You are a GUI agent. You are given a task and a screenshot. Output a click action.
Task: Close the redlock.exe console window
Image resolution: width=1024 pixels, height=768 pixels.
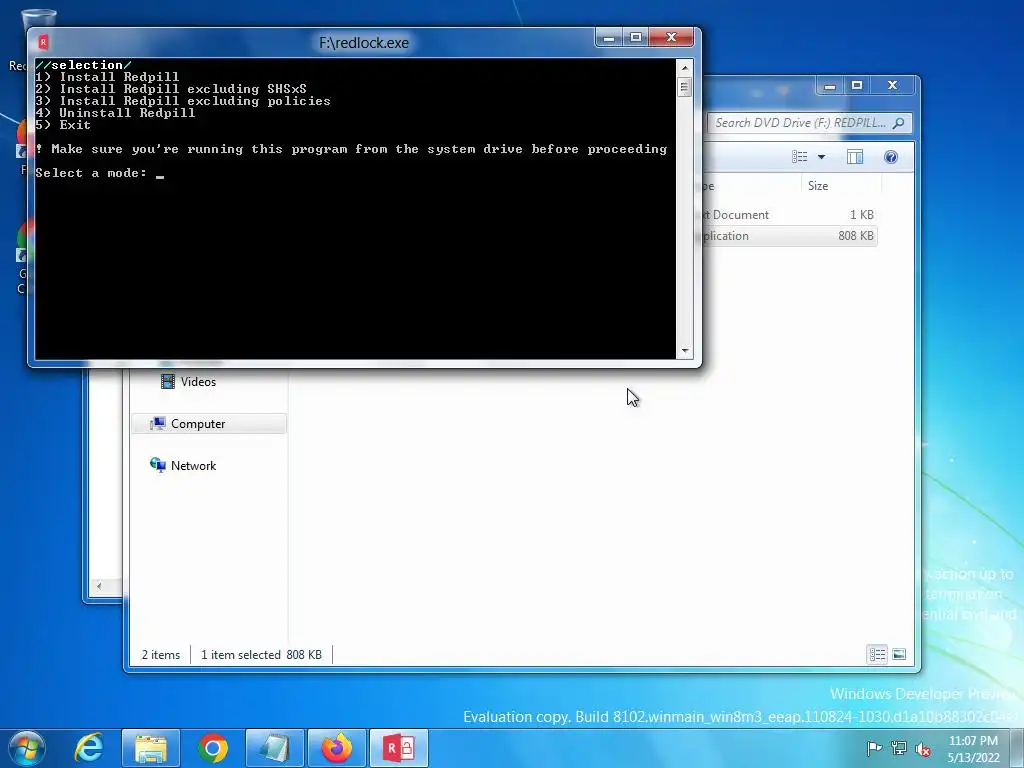pyautogui.click(x=671, y=38)
